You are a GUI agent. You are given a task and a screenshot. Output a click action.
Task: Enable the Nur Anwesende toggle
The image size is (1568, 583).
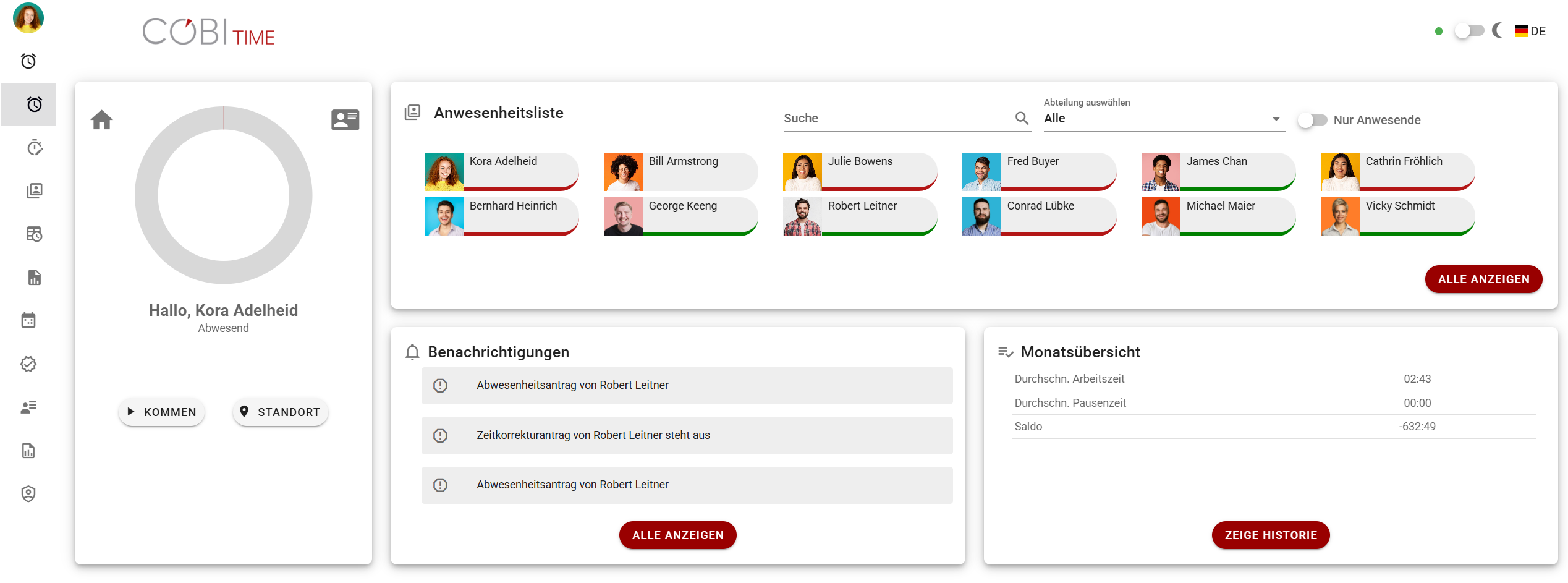tap(1312, 120)
